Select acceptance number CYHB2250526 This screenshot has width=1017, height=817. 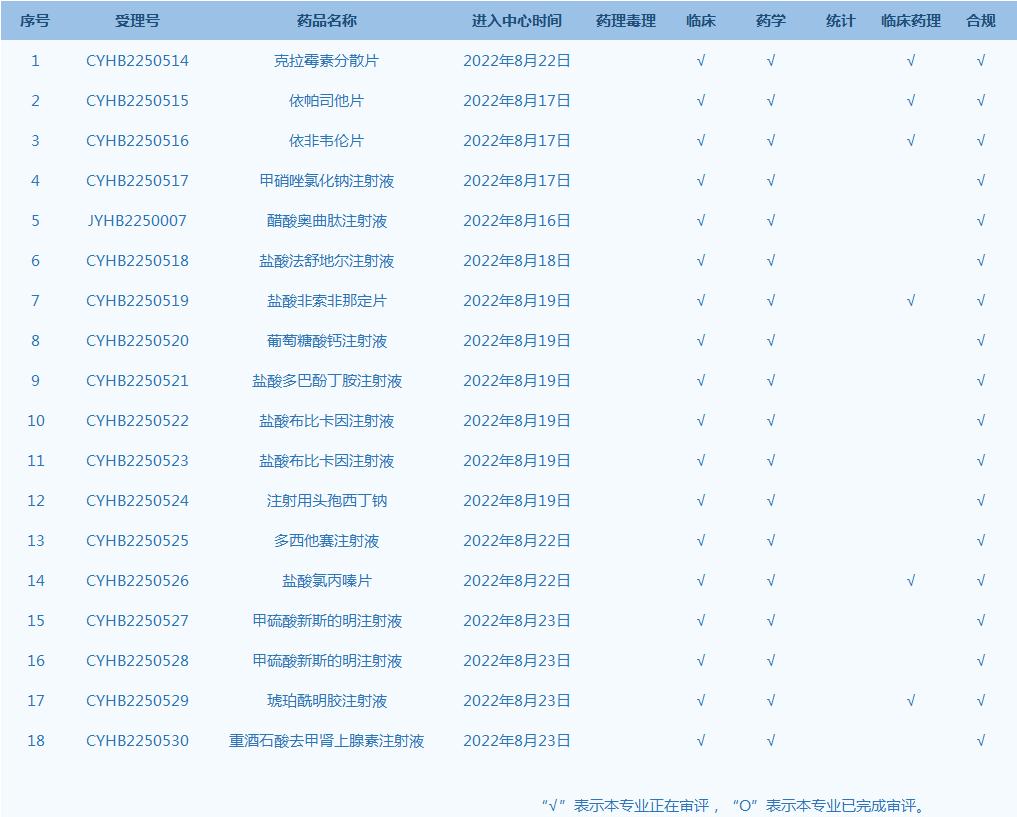pyautogui.click(x=137, y=581)
